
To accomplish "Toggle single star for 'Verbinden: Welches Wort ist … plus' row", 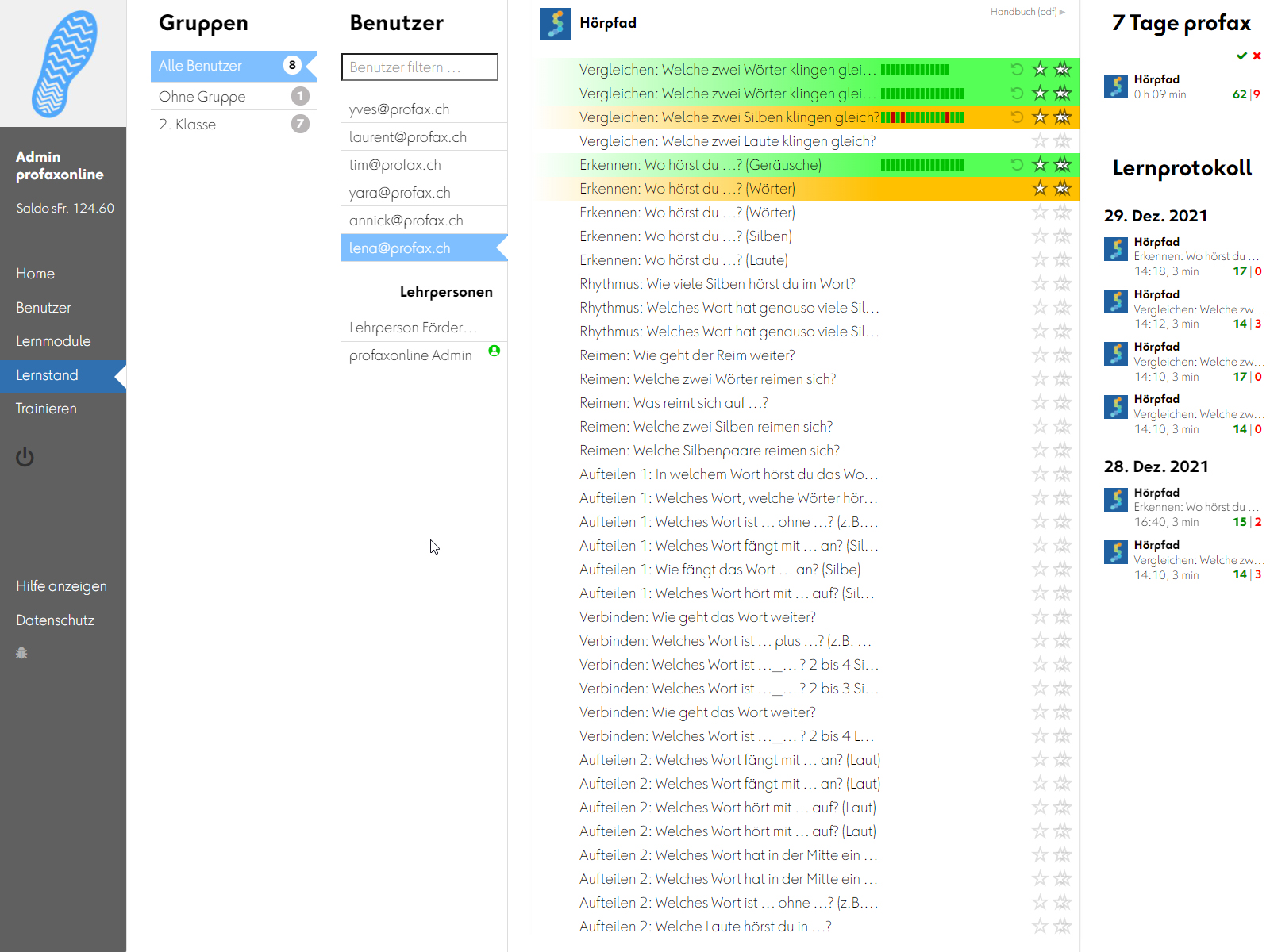I will click(1040, 641).
